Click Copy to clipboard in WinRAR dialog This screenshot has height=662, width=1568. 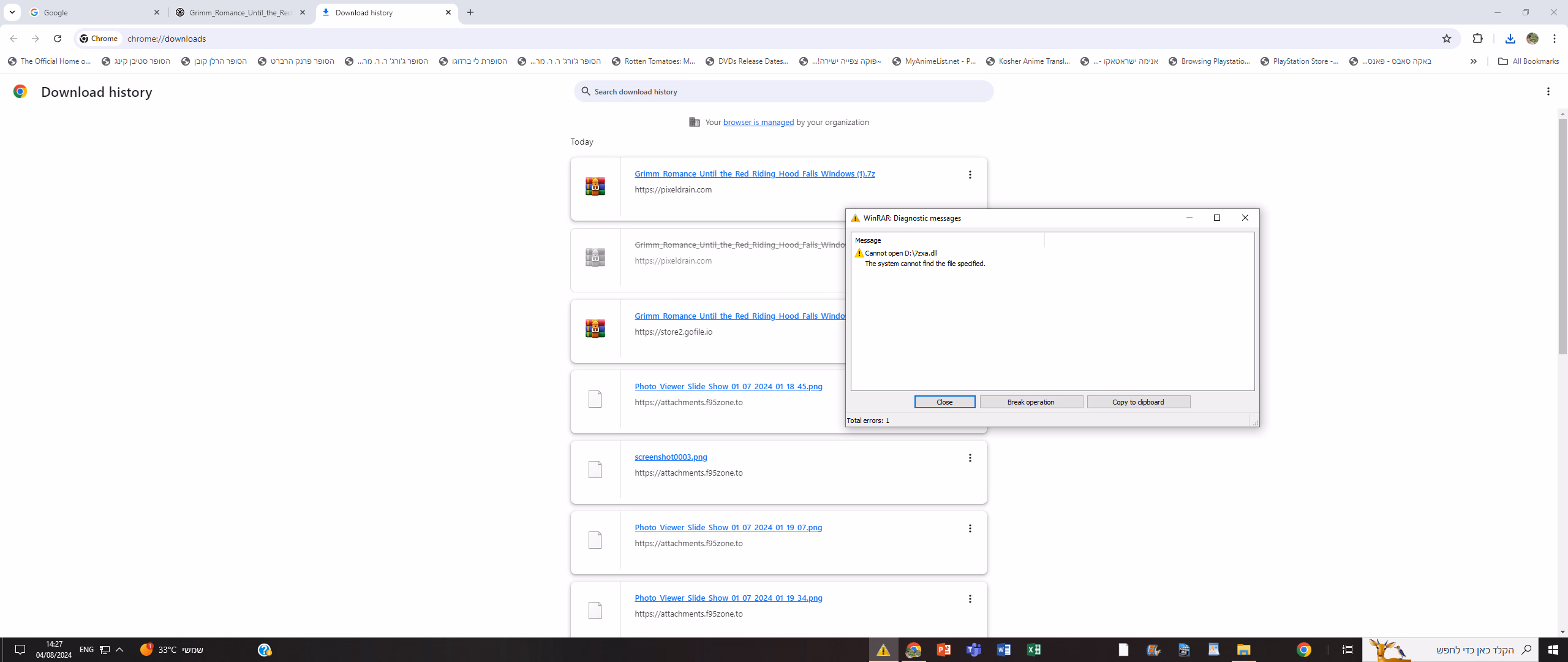[x=1138, y=402]
